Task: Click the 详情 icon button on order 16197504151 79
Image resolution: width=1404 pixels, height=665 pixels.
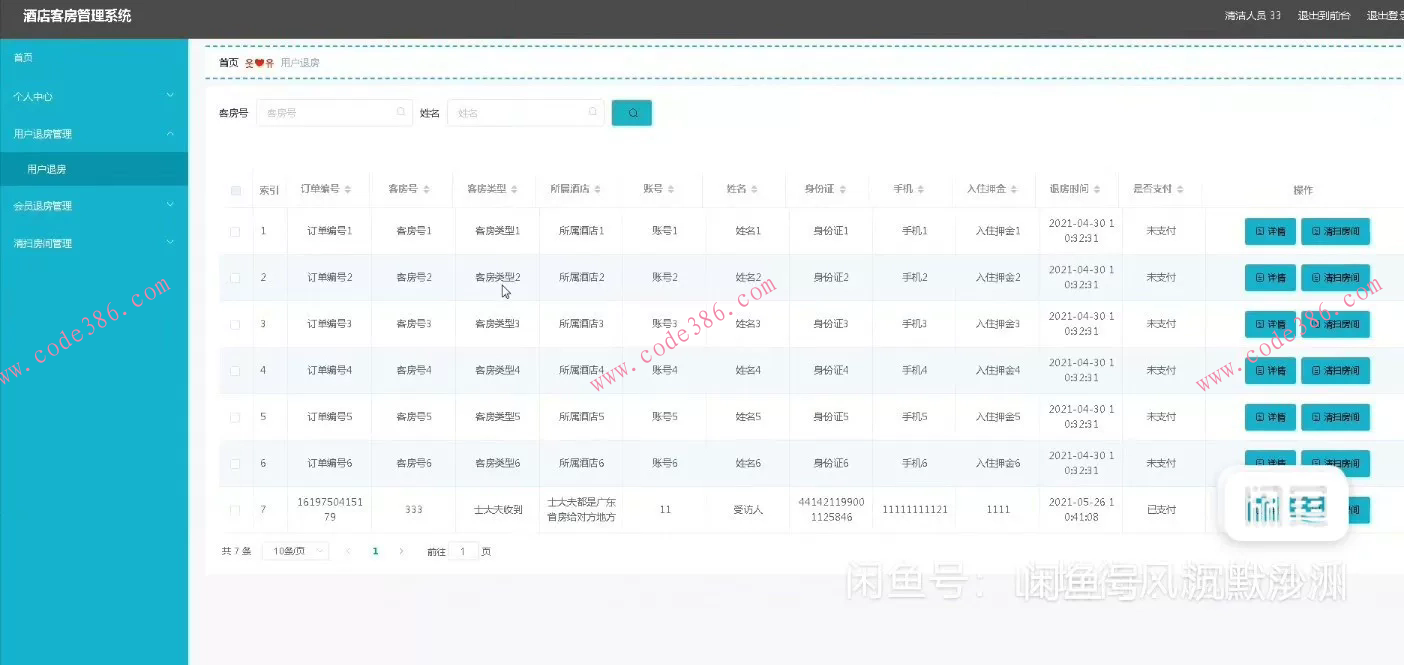Action: (1270, 509)
